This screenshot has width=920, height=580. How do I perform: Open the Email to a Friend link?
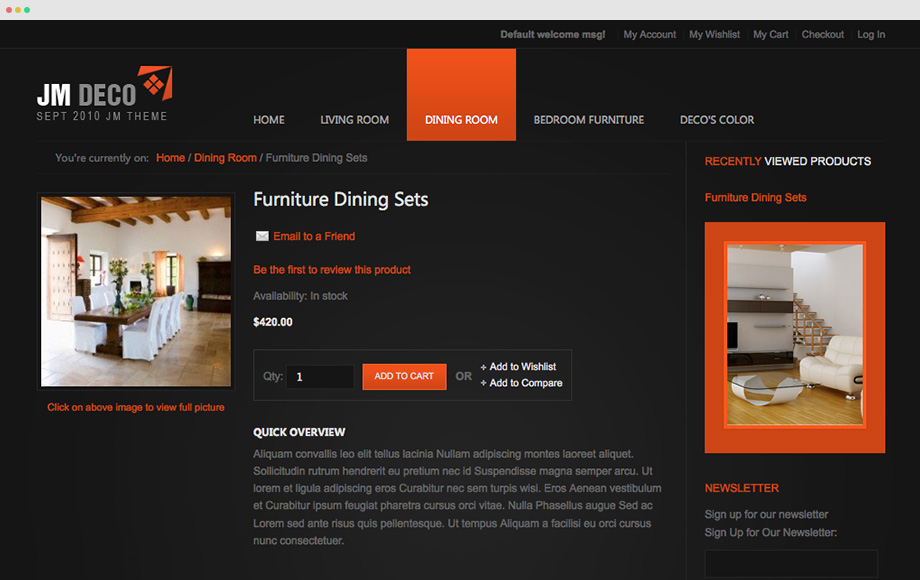click(314, 236)
